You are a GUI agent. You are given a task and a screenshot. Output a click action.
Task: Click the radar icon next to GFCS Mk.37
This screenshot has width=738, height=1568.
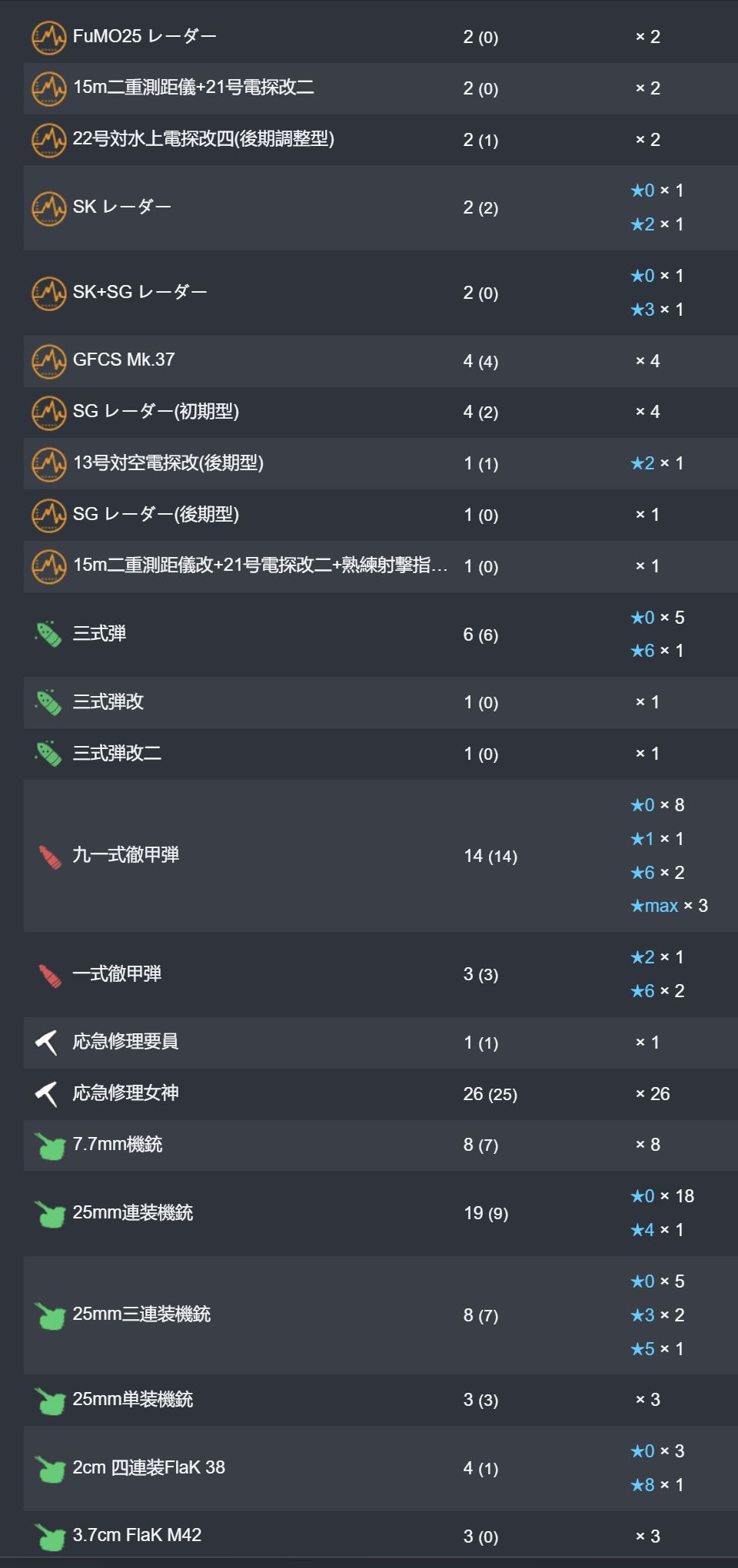tap(48, 361)
